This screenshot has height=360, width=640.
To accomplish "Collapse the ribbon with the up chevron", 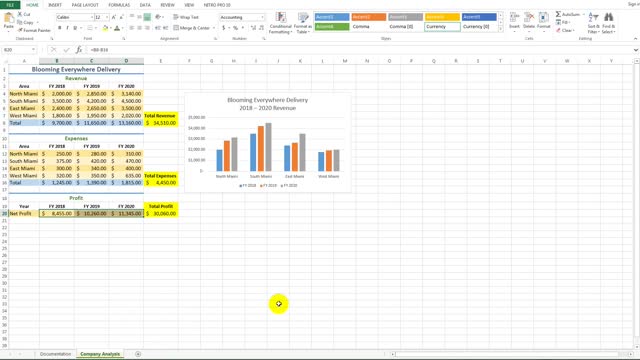I will pos(635,38).
